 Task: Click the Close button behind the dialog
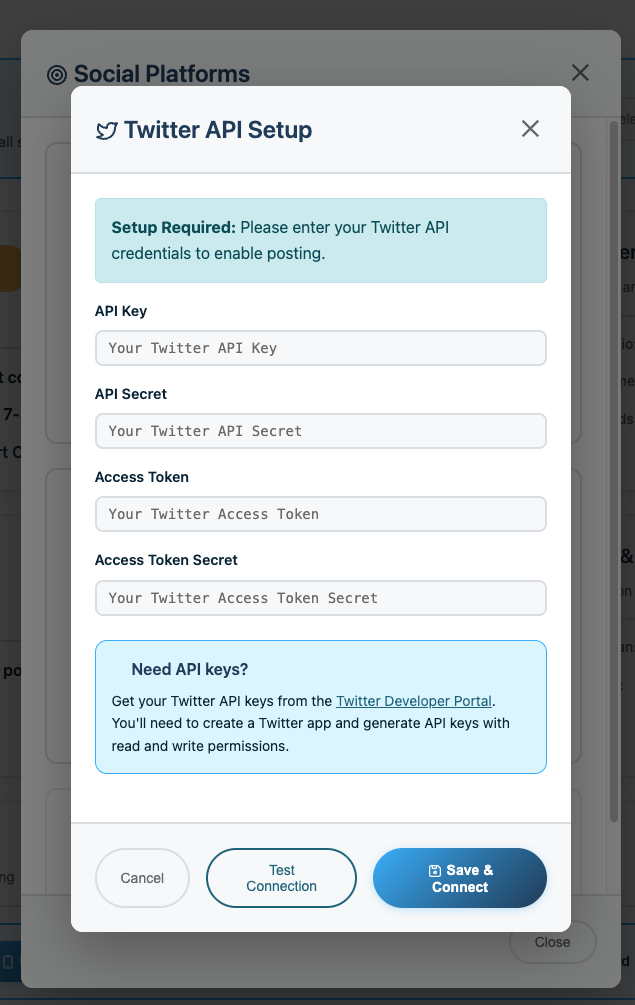tap(552, 942)
